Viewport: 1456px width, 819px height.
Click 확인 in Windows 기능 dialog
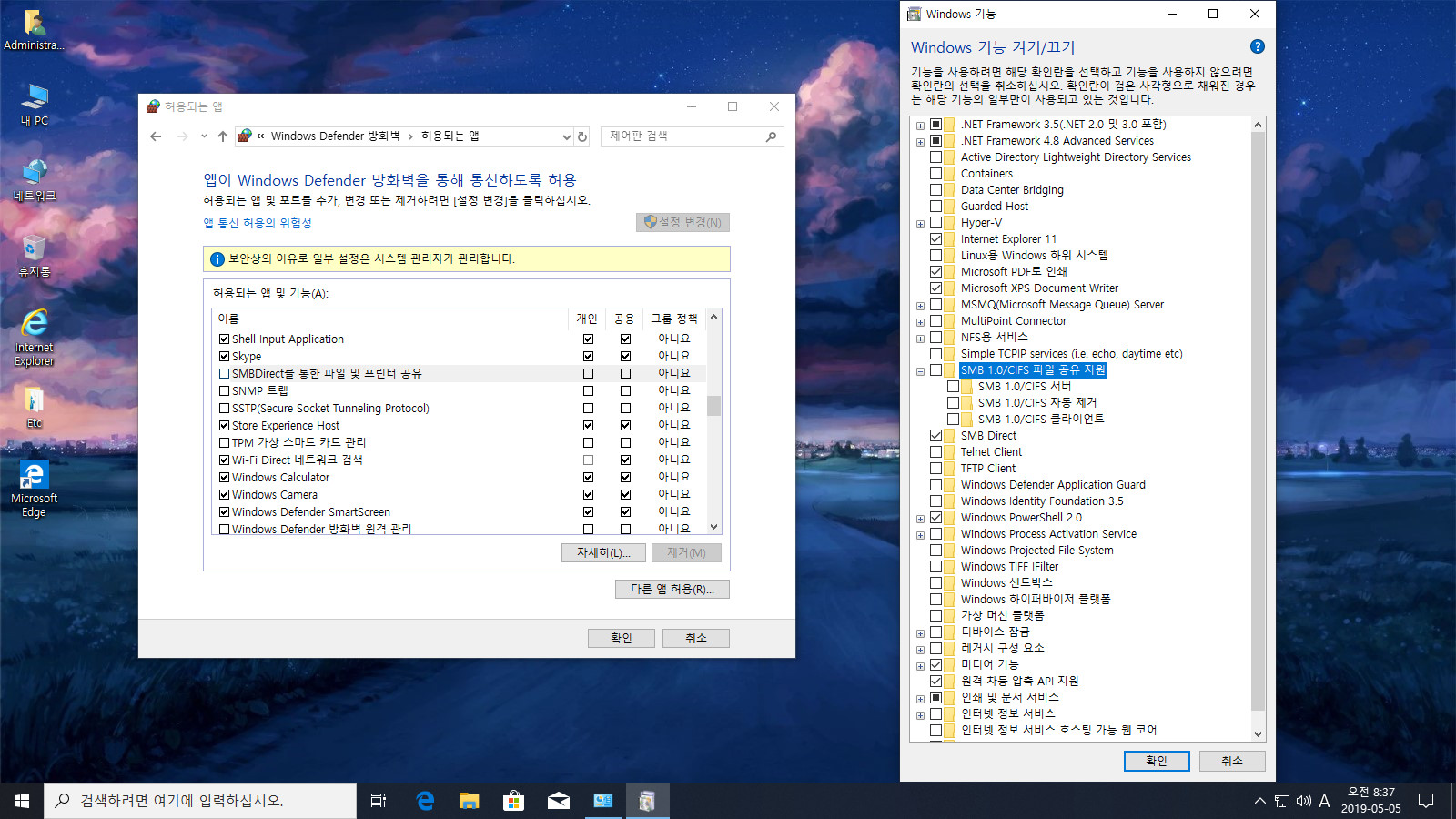pos(1157,761)
